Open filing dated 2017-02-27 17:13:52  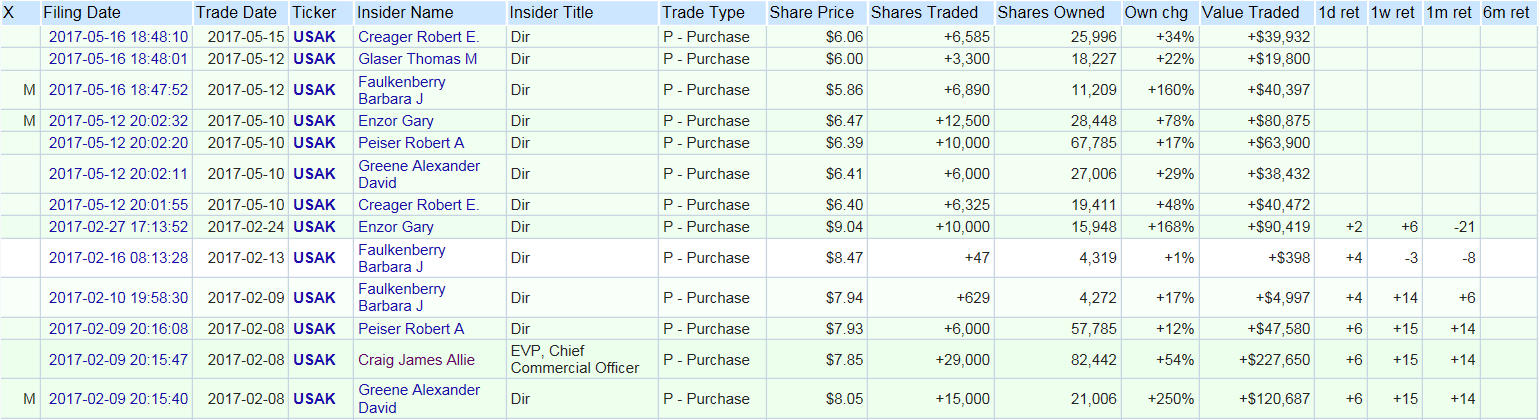click(x=118, y=227)
